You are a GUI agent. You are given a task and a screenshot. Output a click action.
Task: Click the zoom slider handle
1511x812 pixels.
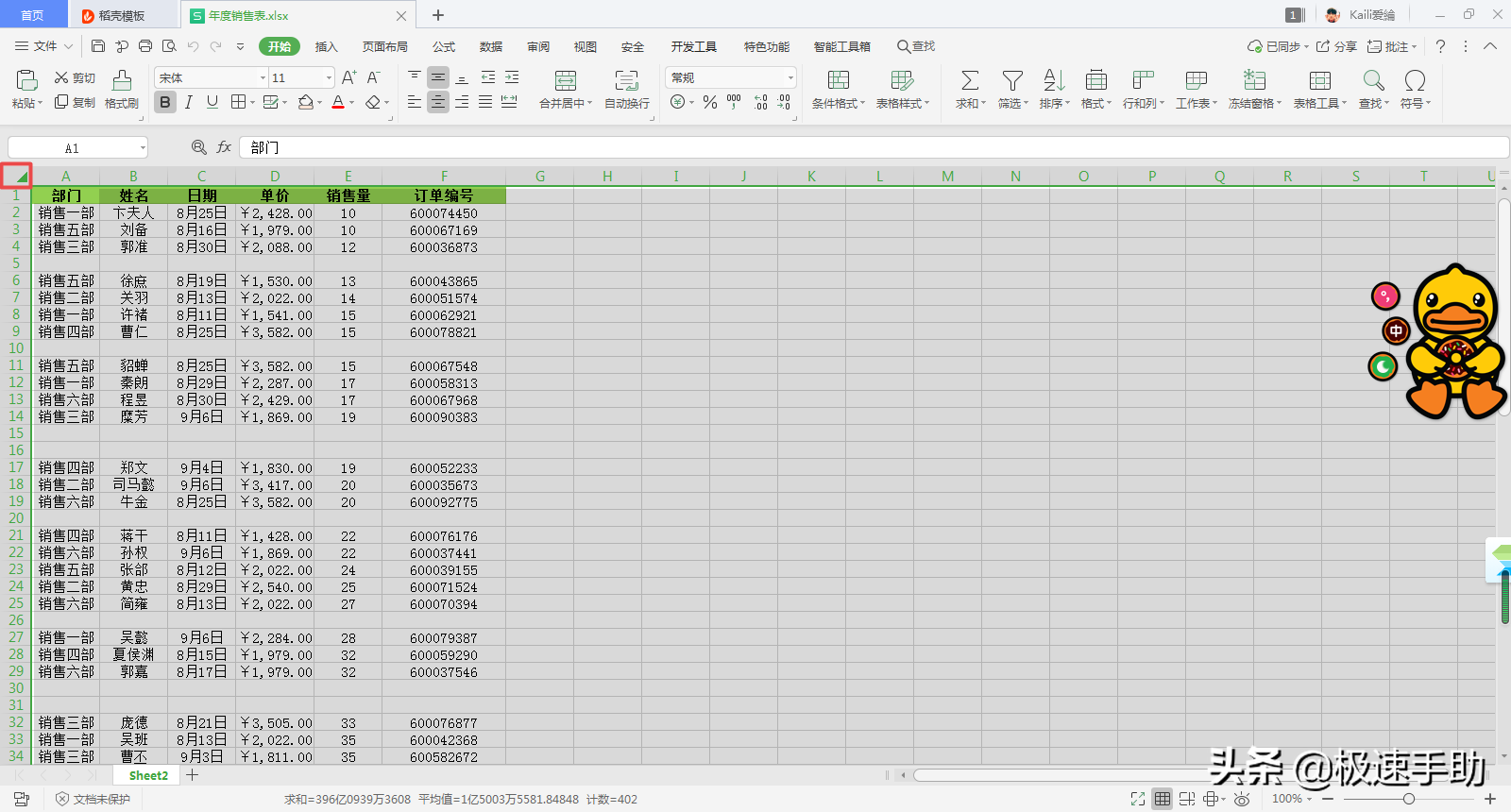point(1409,799)
